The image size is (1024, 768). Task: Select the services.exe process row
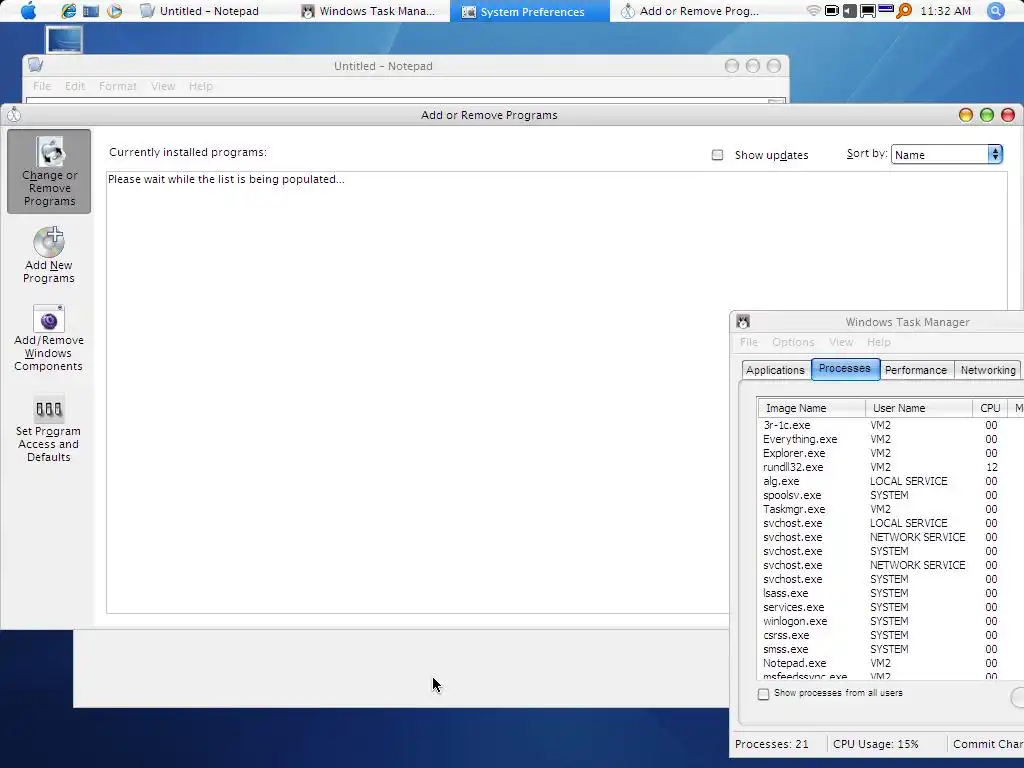[x=891, y=607]
